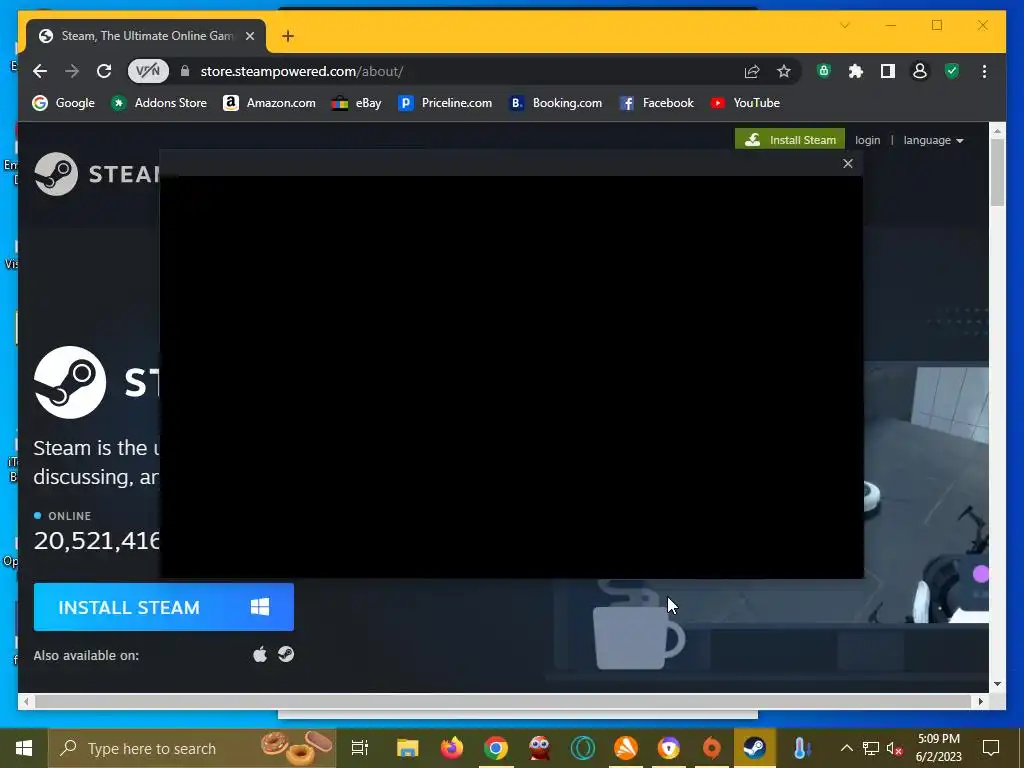
Task: Open the Windows Start menu
Action: 24,748
